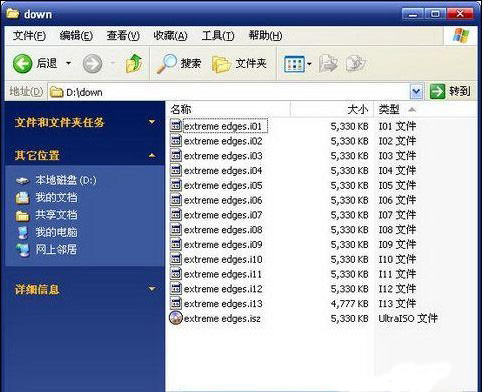
Task: Click the I07 文件 type cell
Action: [397, 215]
